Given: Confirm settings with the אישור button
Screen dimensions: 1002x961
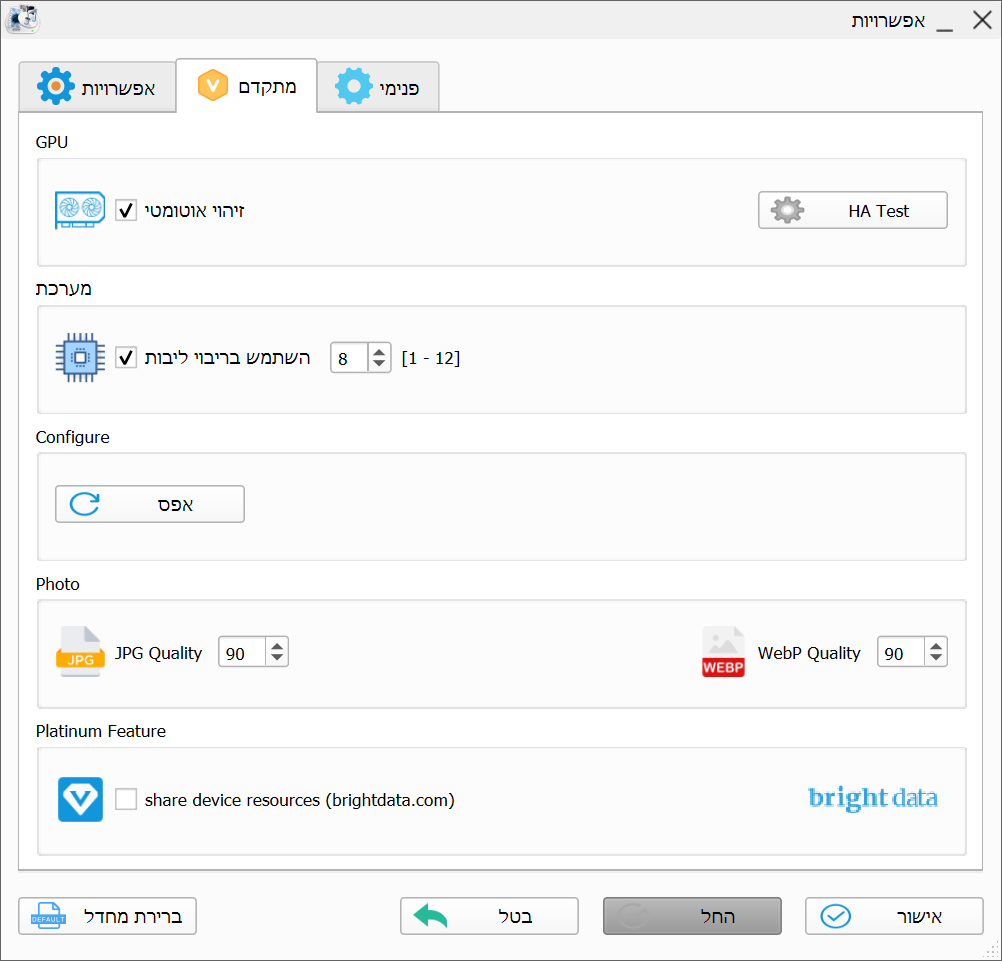Looking at the screenshot, I should point(894,916).
